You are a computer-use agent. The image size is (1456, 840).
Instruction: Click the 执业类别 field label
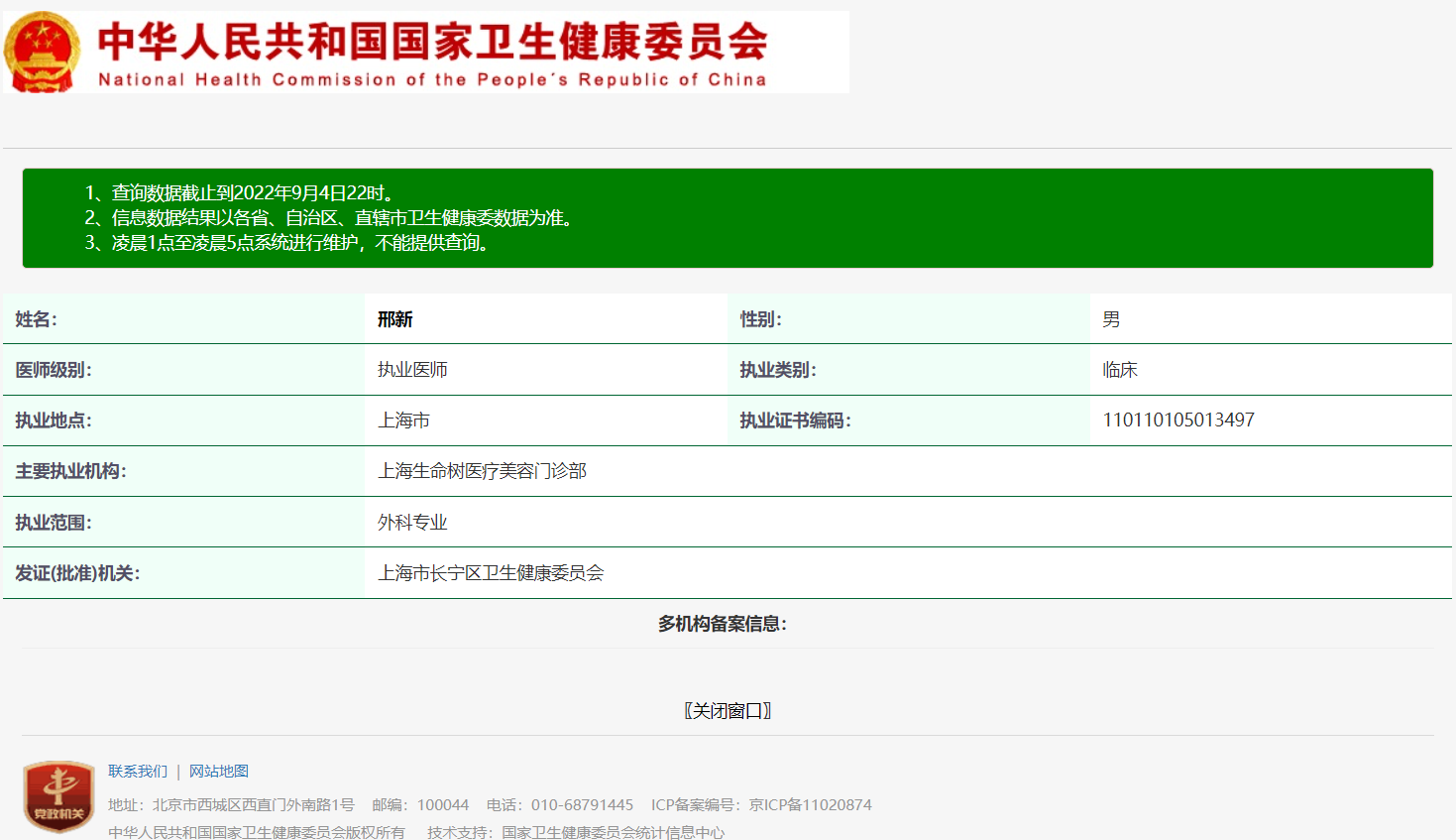pyautogui.click(x=778, y=370)
